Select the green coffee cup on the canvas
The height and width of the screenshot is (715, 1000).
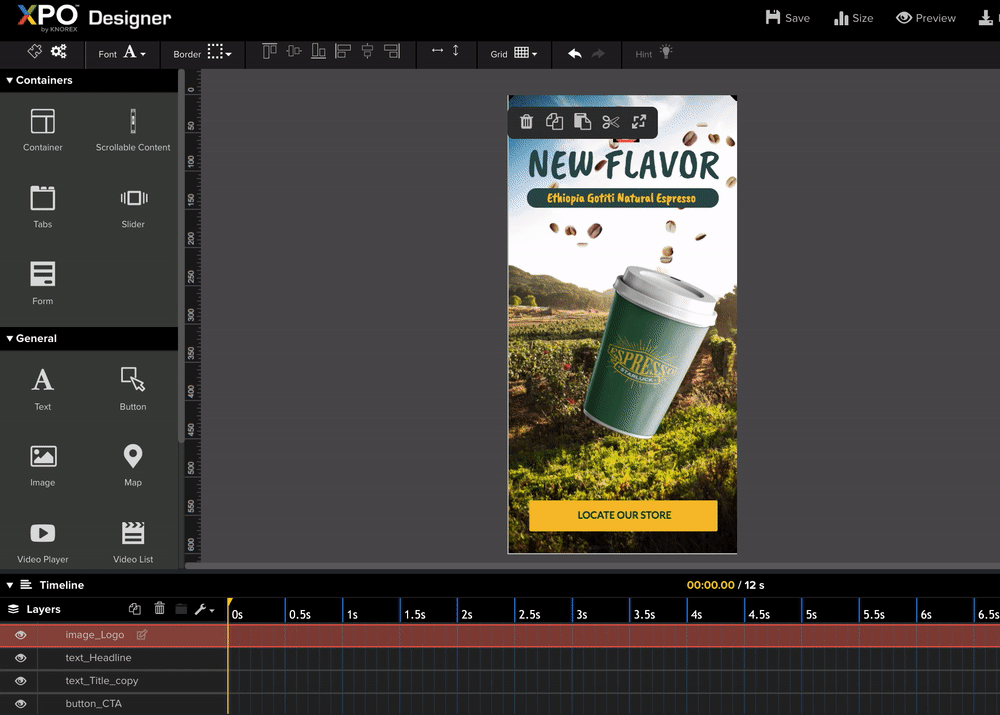click(x=649, y=352)
